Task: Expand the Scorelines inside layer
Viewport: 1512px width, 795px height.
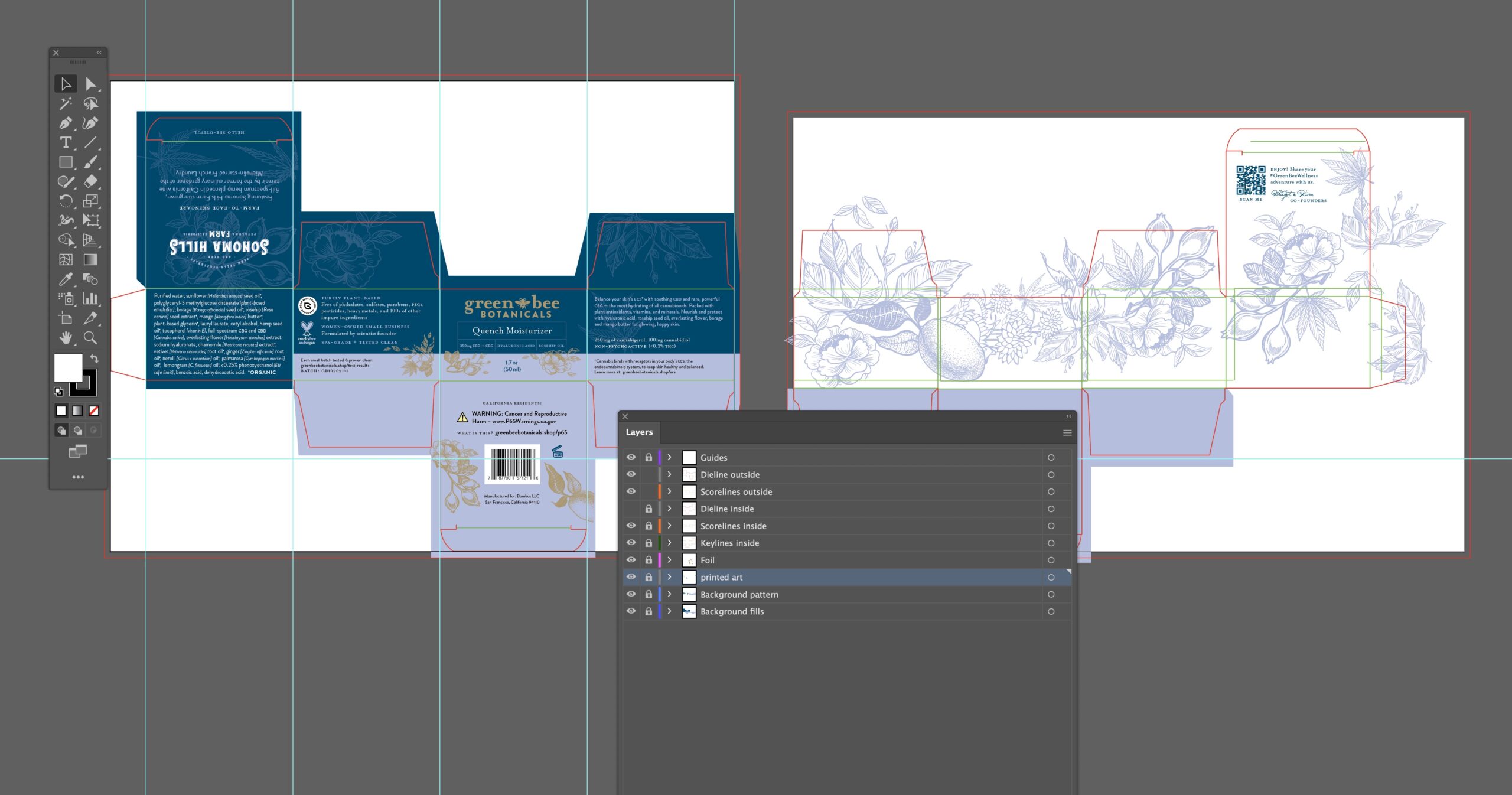Action: point(669,526)
